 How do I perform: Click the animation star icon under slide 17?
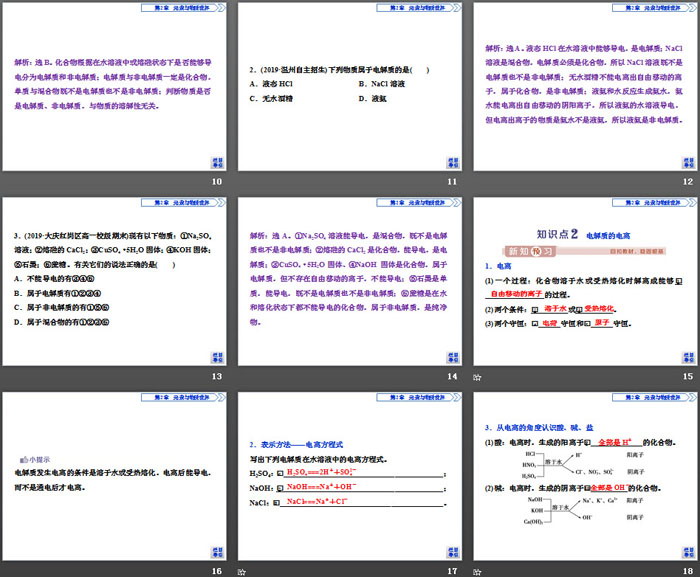[242, 570]
